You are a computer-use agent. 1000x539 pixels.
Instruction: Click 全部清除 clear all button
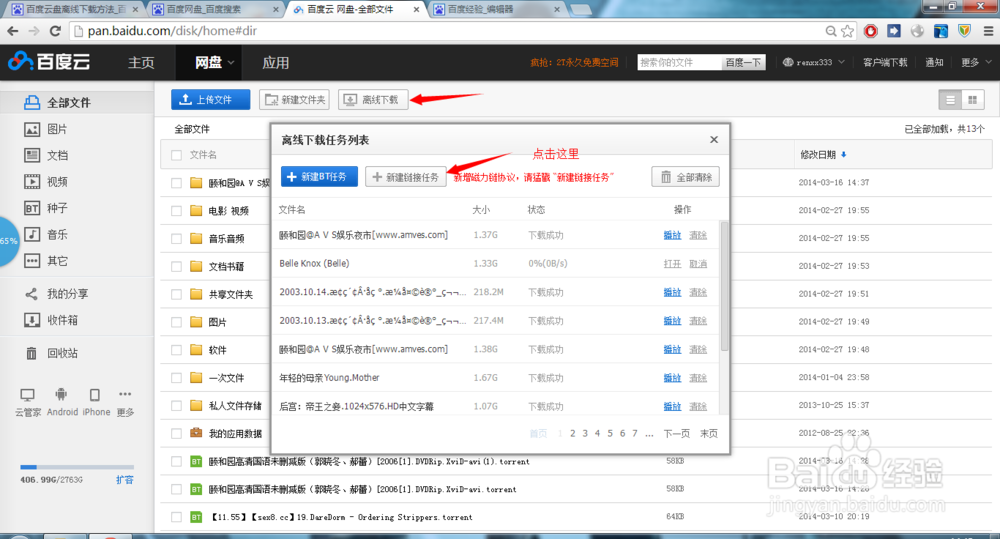pos(686,177)
